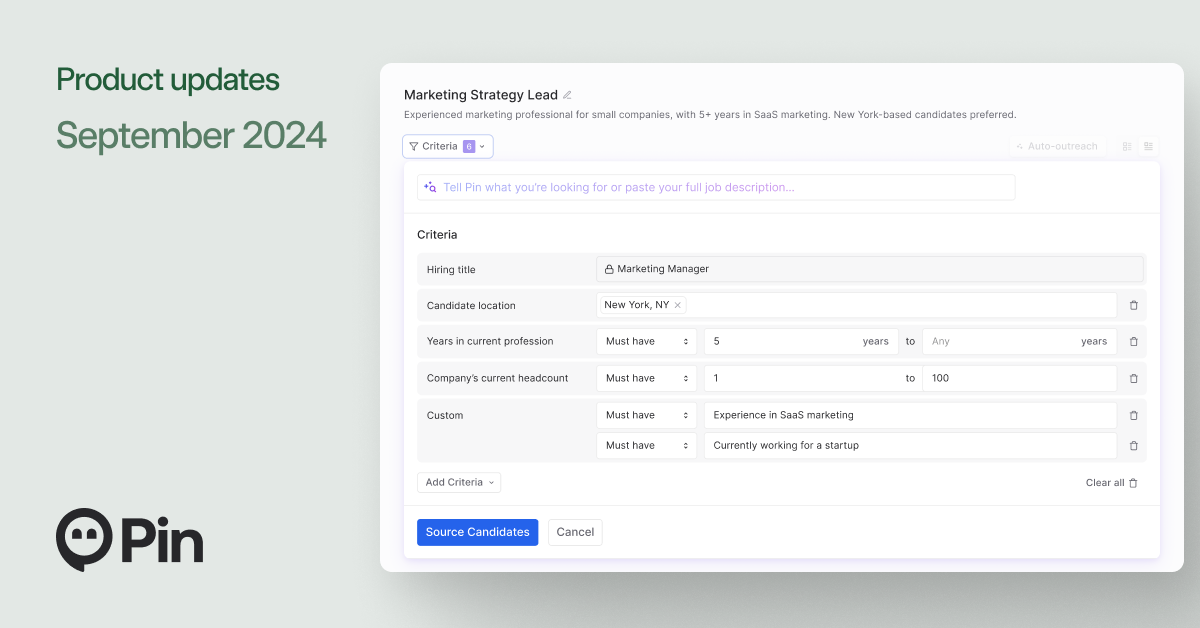Viewport: 1200px width, 628px height.
Task: Delete the Candidate location row via its trash icon
Action: [x=1133, y=305]
